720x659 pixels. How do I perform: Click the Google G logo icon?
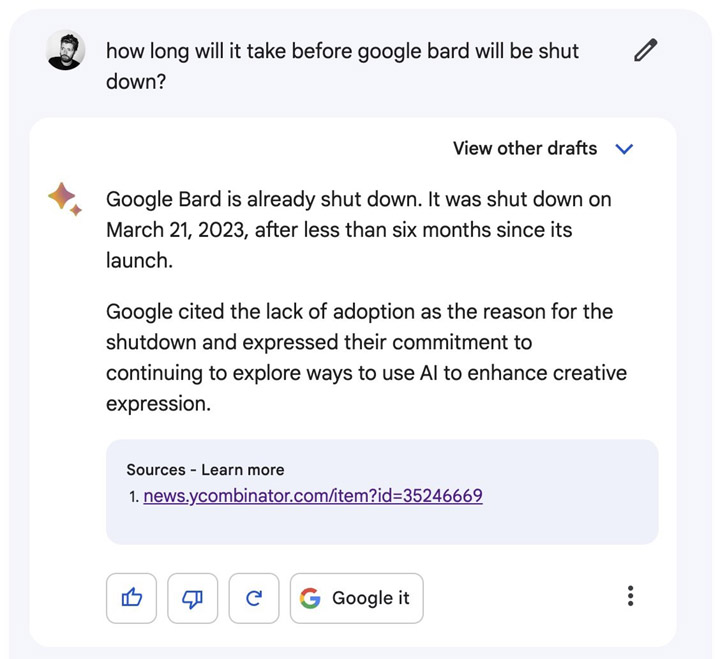(311, 598)
